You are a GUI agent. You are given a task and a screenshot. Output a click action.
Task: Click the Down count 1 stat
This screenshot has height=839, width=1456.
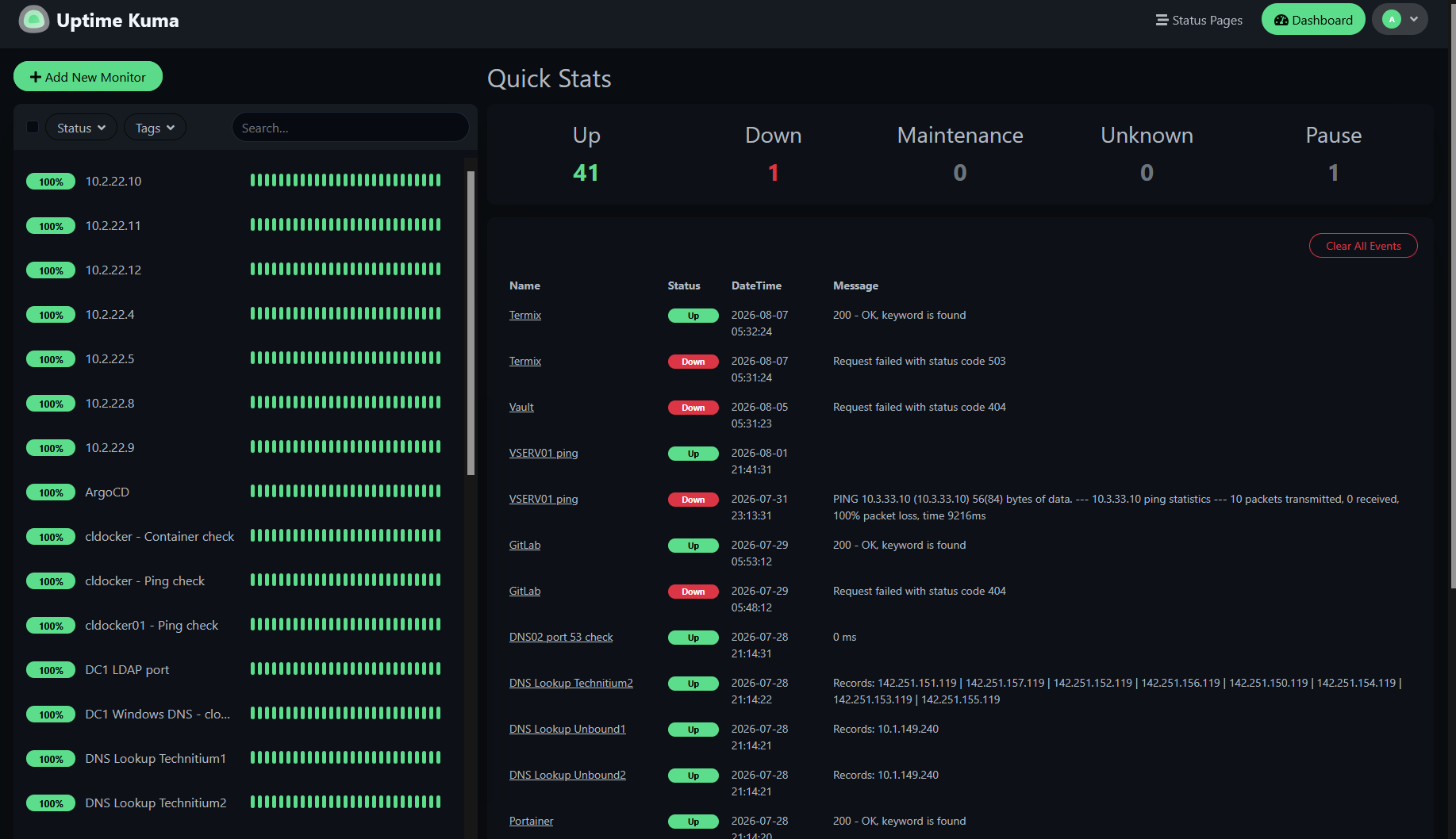[773, 173]
